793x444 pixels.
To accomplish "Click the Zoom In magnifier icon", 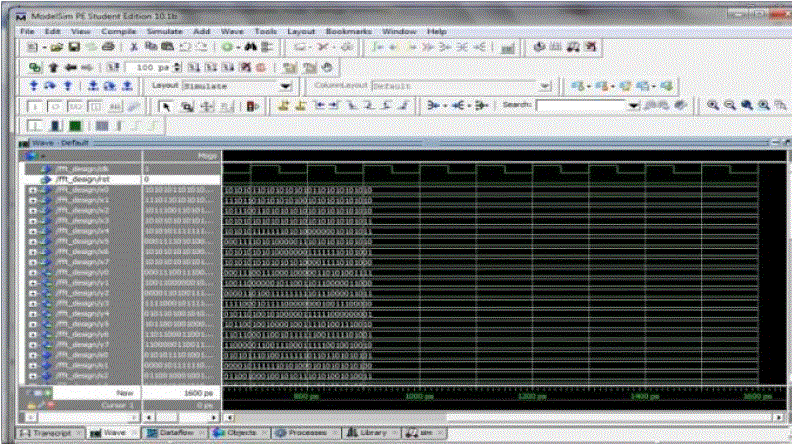I will point(713,105).
